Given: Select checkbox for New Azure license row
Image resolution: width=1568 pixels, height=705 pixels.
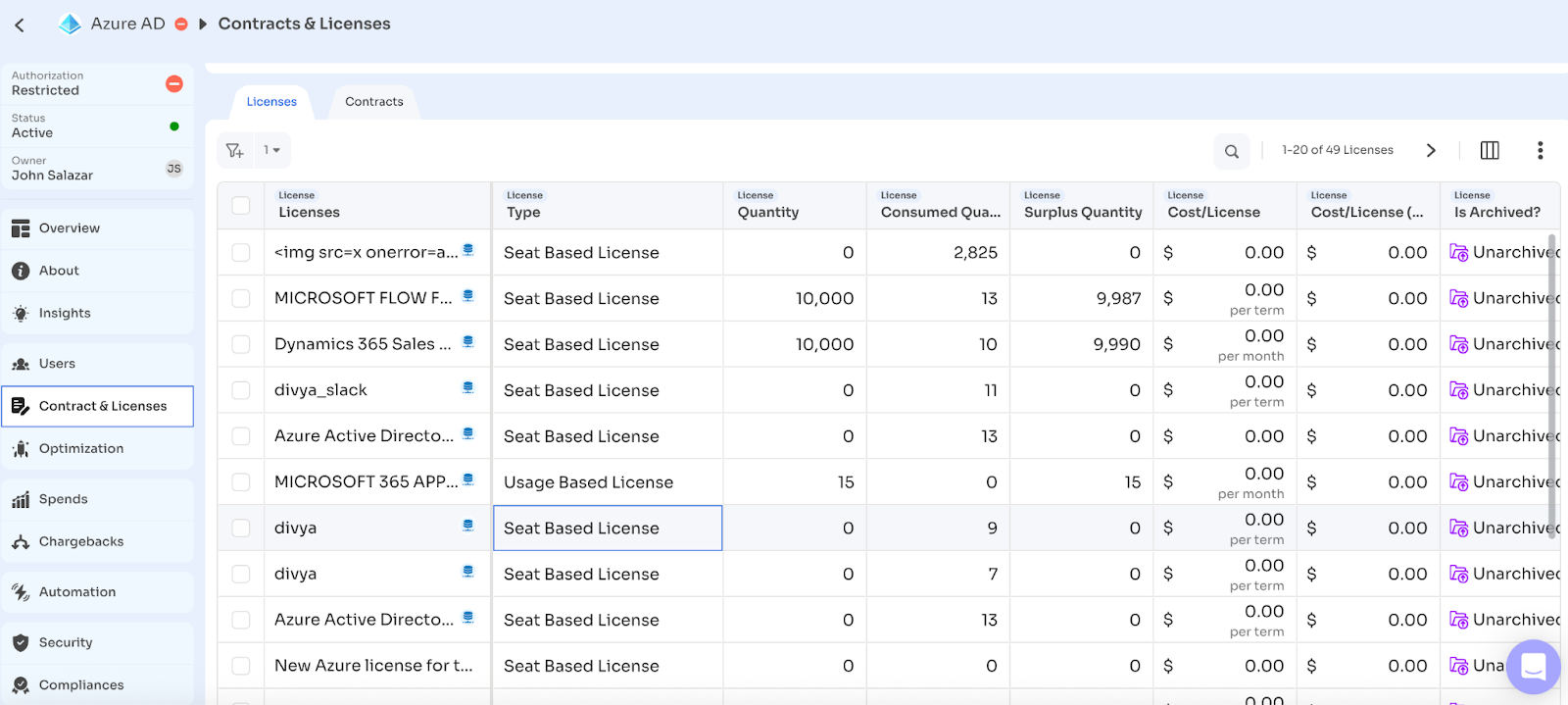Looking at the screenshot, I should coord(241,666).
